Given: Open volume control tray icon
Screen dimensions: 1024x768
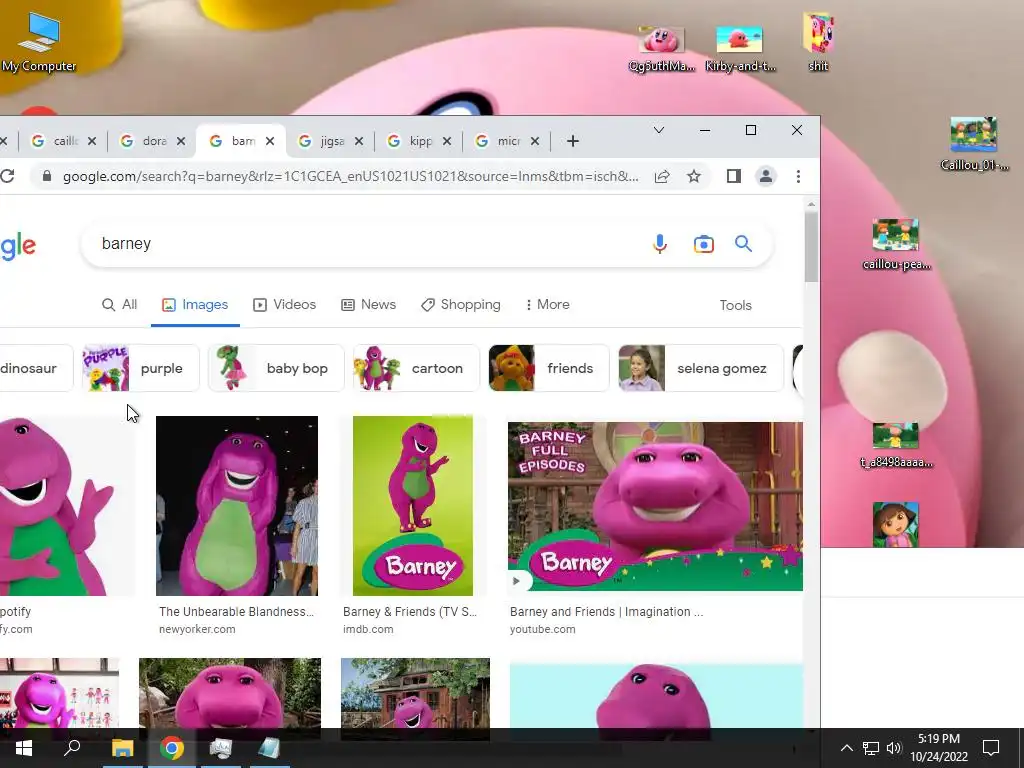Looking at the screenshot, I should (x=894, y=748).
